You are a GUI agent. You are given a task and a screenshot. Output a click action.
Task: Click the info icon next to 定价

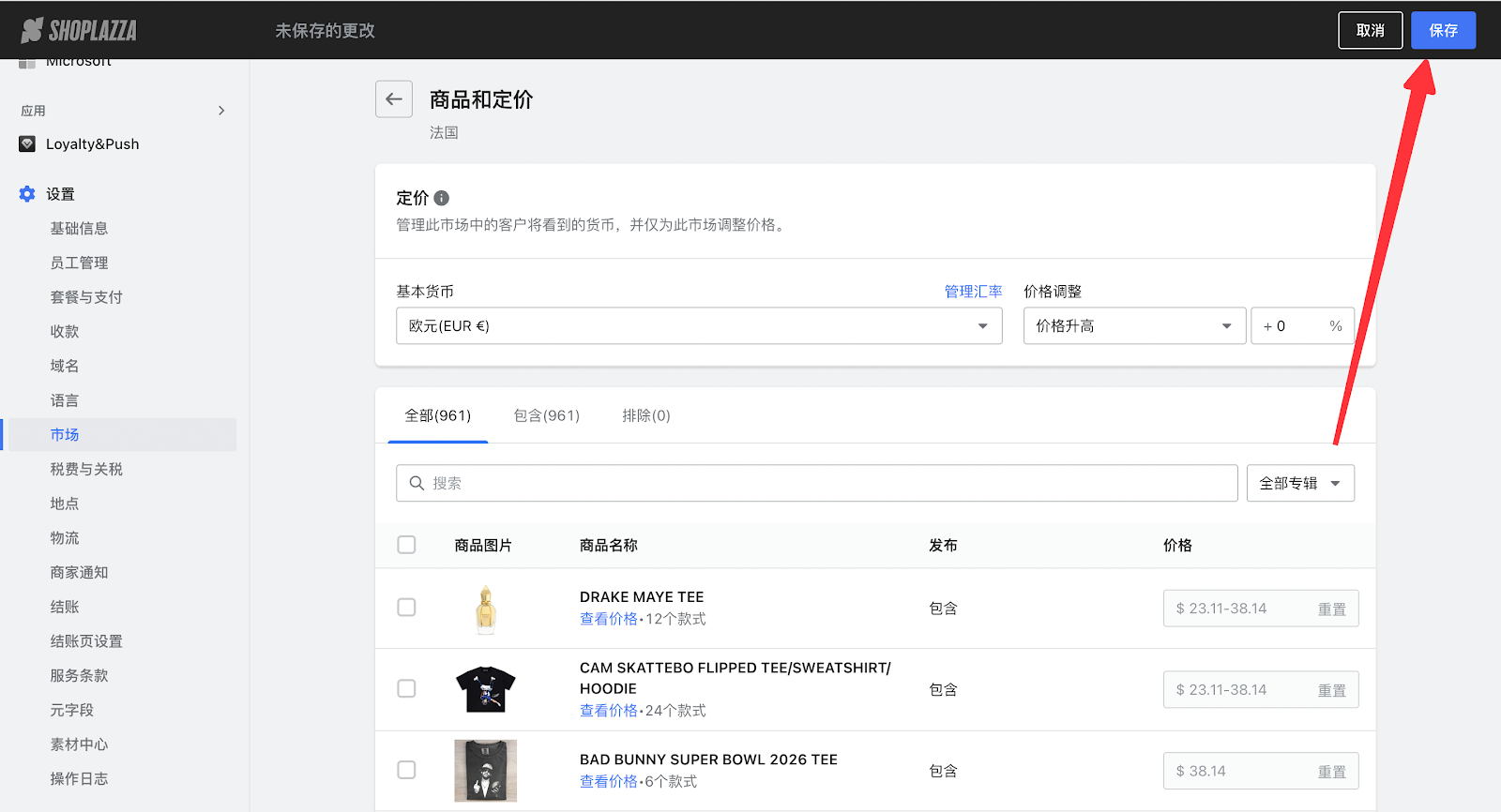click(442, 198)
